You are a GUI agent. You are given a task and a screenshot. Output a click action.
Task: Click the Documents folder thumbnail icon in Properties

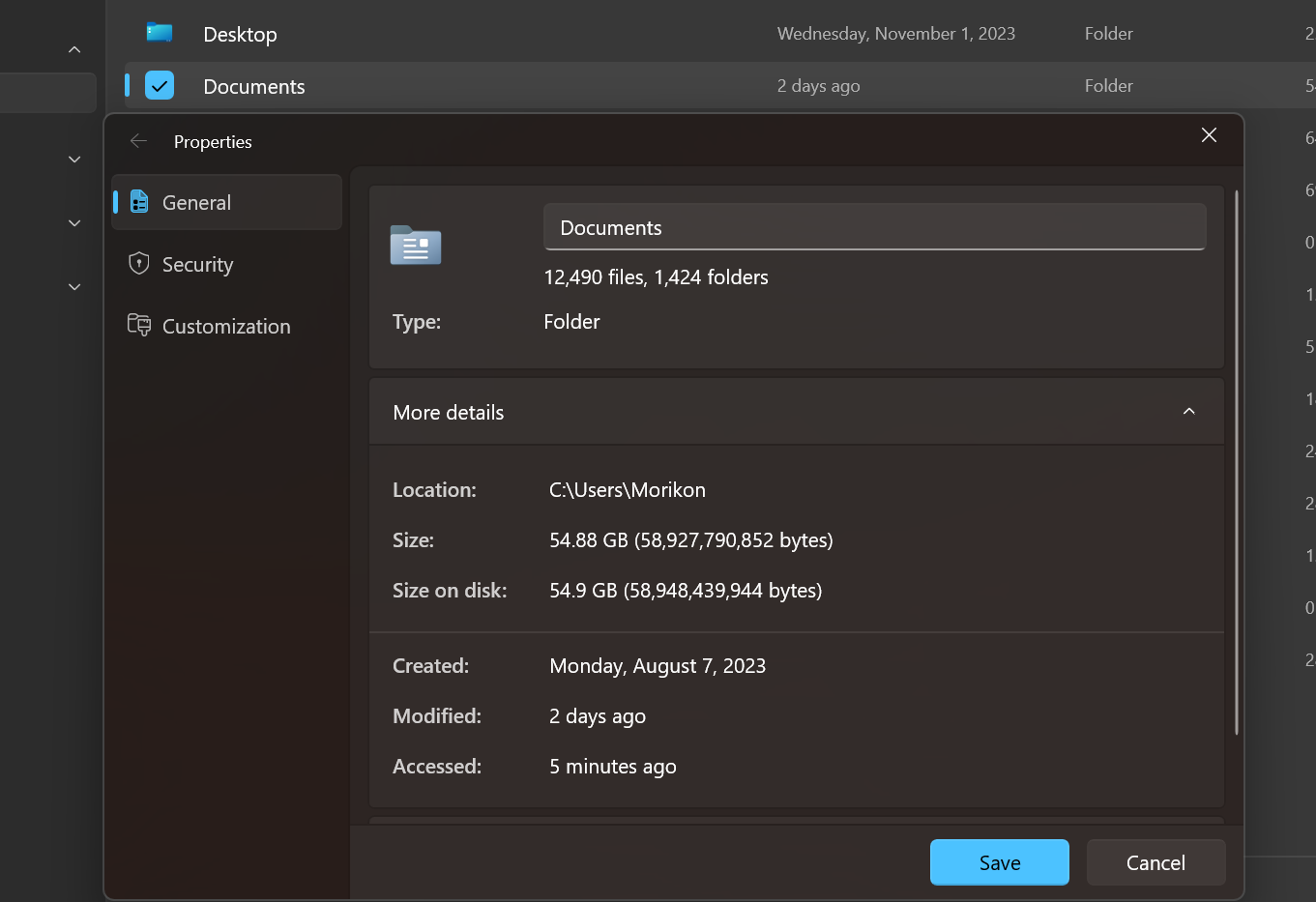(x=415, y=247)
